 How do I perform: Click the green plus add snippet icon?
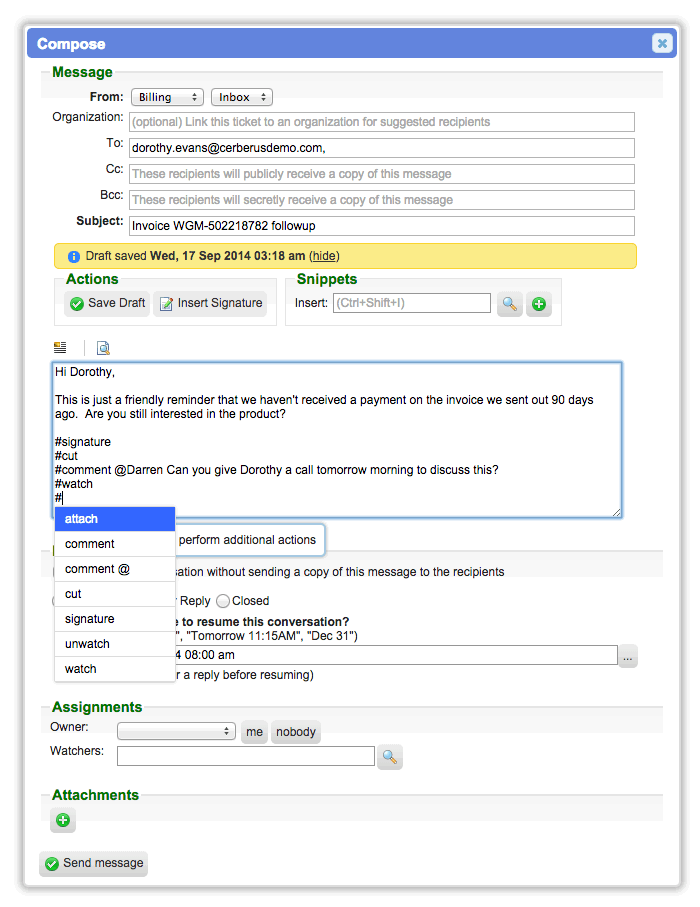coord(539,304)
